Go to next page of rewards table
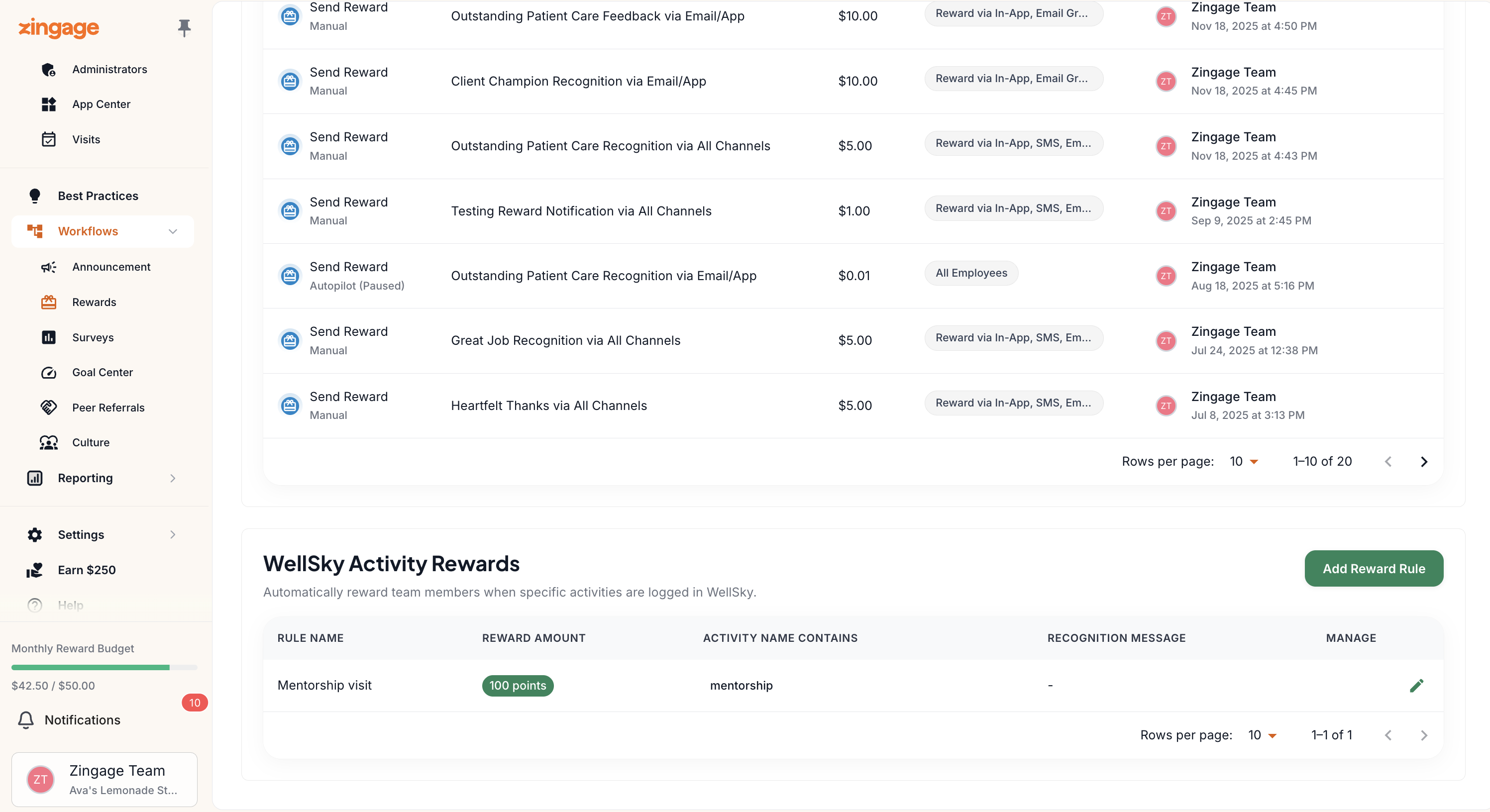 tap(1424, 462)
